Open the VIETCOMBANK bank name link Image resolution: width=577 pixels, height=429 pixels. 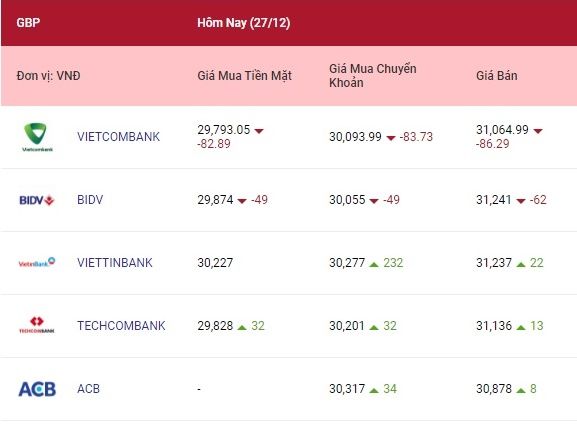pyautogui.click(x=118, y=137)
